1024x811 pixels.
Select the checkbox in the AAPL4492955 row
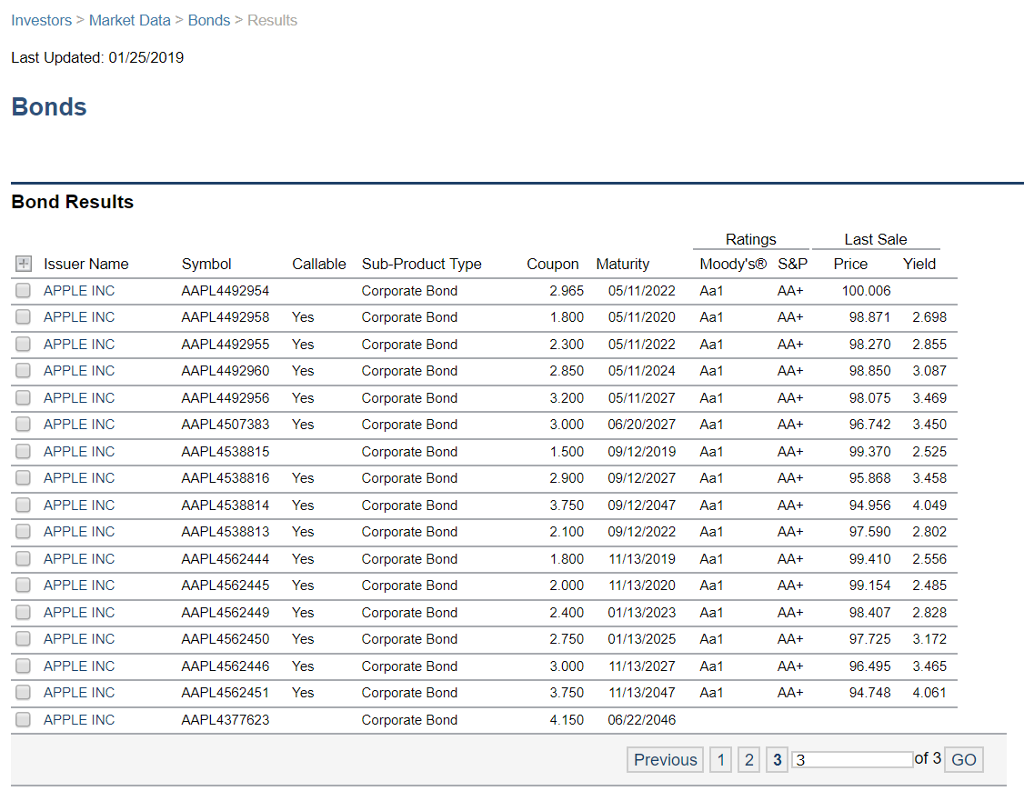[x=23, y=344]
